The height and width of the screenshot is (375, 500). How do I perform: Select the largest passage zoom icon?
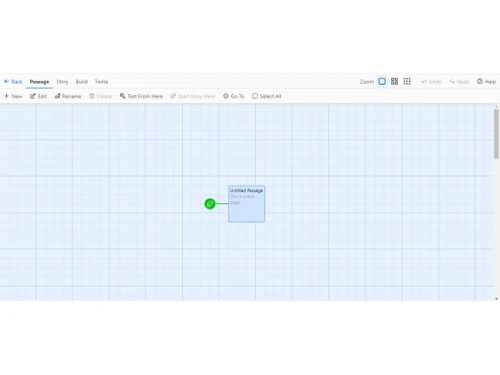coord(382,81)
